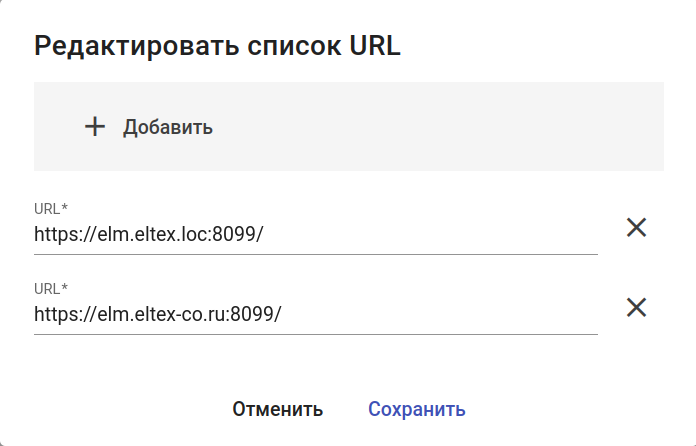Click the word URL in the dialog title
The width and height of the screenshot is (696, 446).
coord(372,46)
